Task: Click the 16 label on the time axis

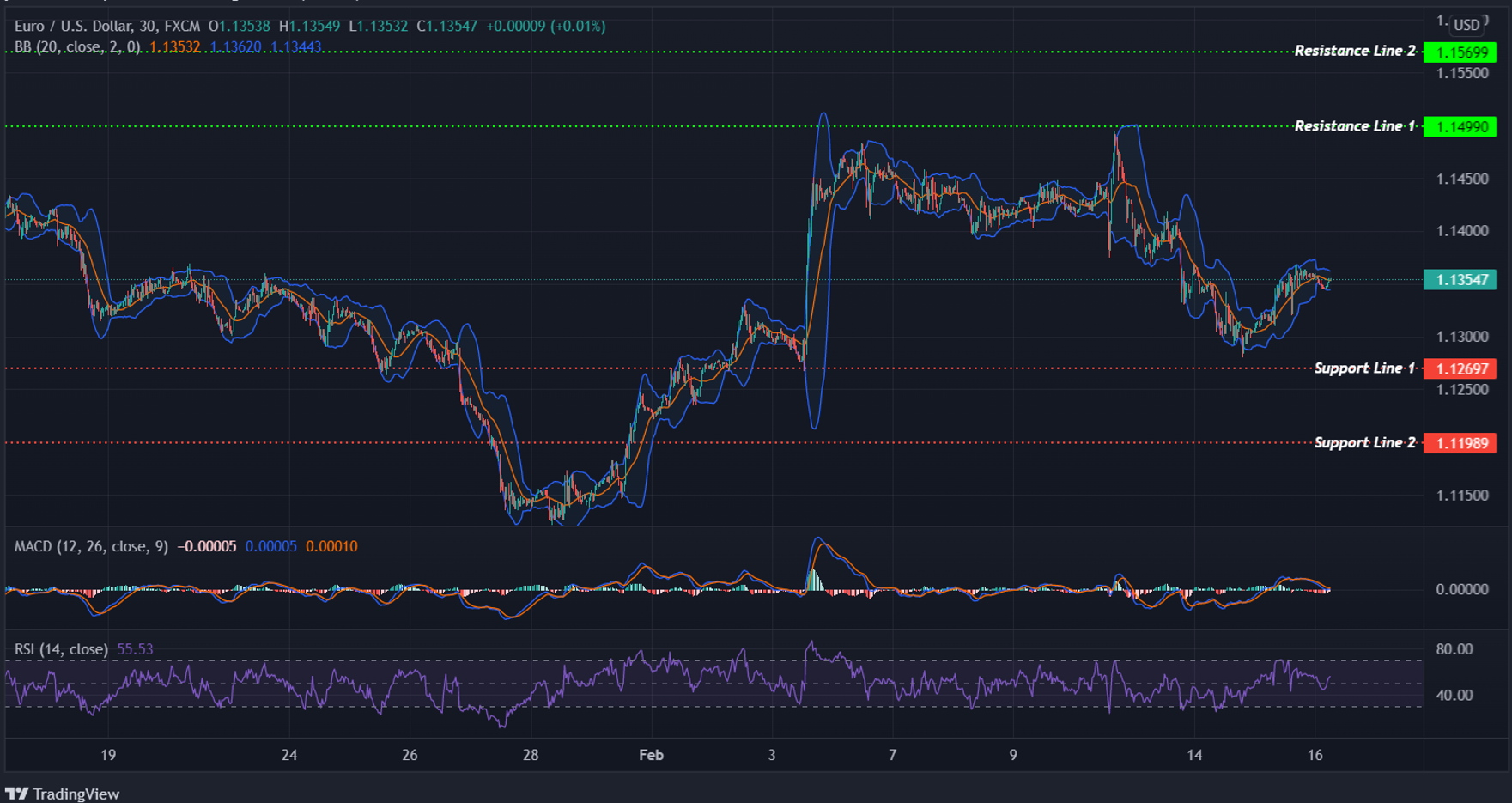Action: (1315, 755)
